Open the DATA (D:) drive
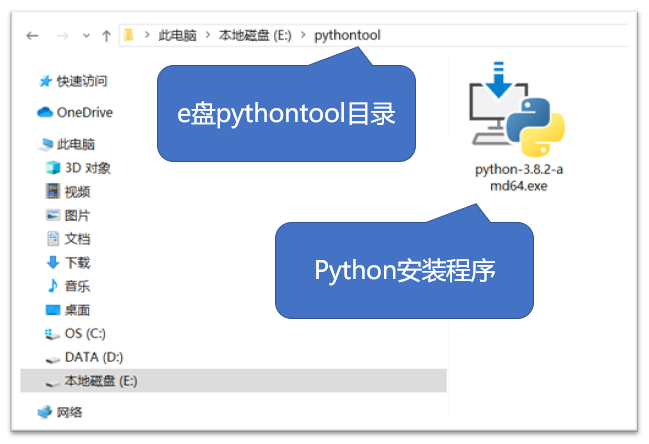The height and width of the screenshot is (444, 649). click(x=94, y=357)
